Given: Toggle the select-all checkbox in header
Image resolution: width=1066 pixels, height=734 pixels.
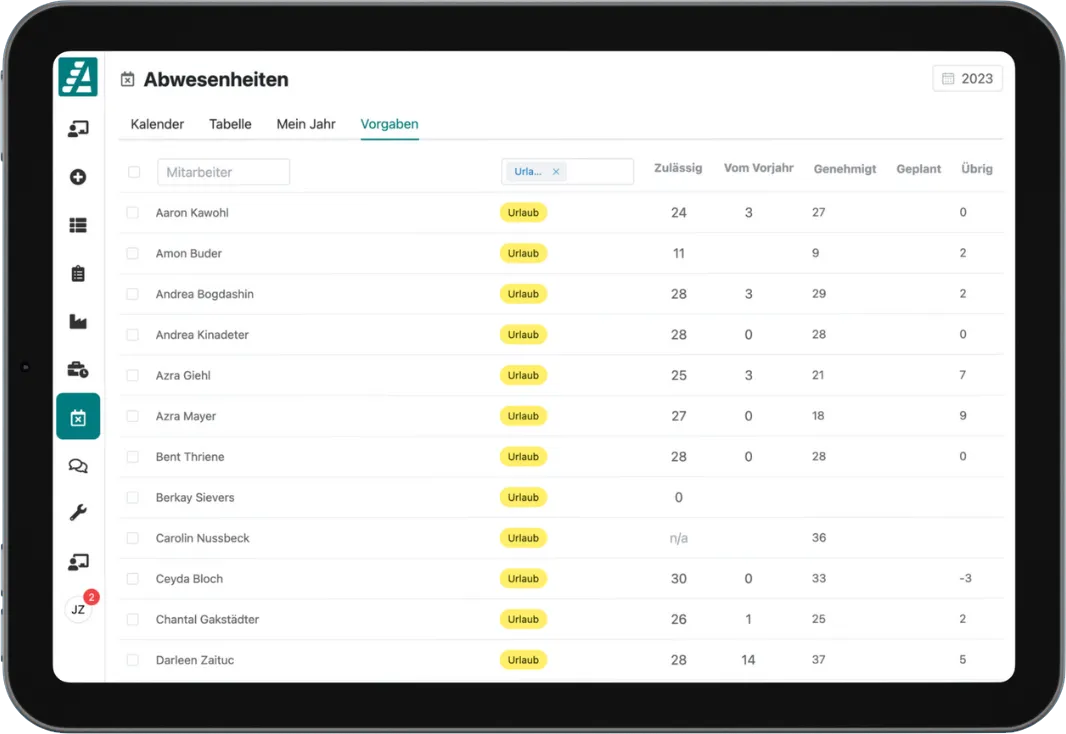Looking at the screenshot, I should click(x=134, y=172).
